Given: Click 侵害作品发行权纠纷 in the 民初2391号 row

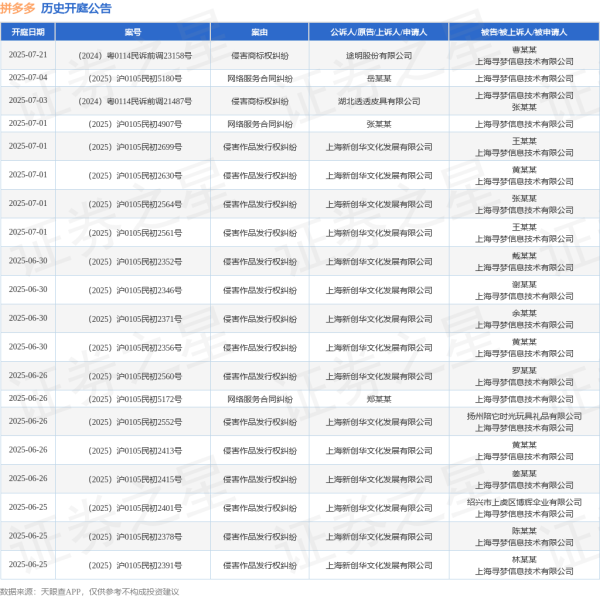Looking at the screenshot, I should click(259, 566).
